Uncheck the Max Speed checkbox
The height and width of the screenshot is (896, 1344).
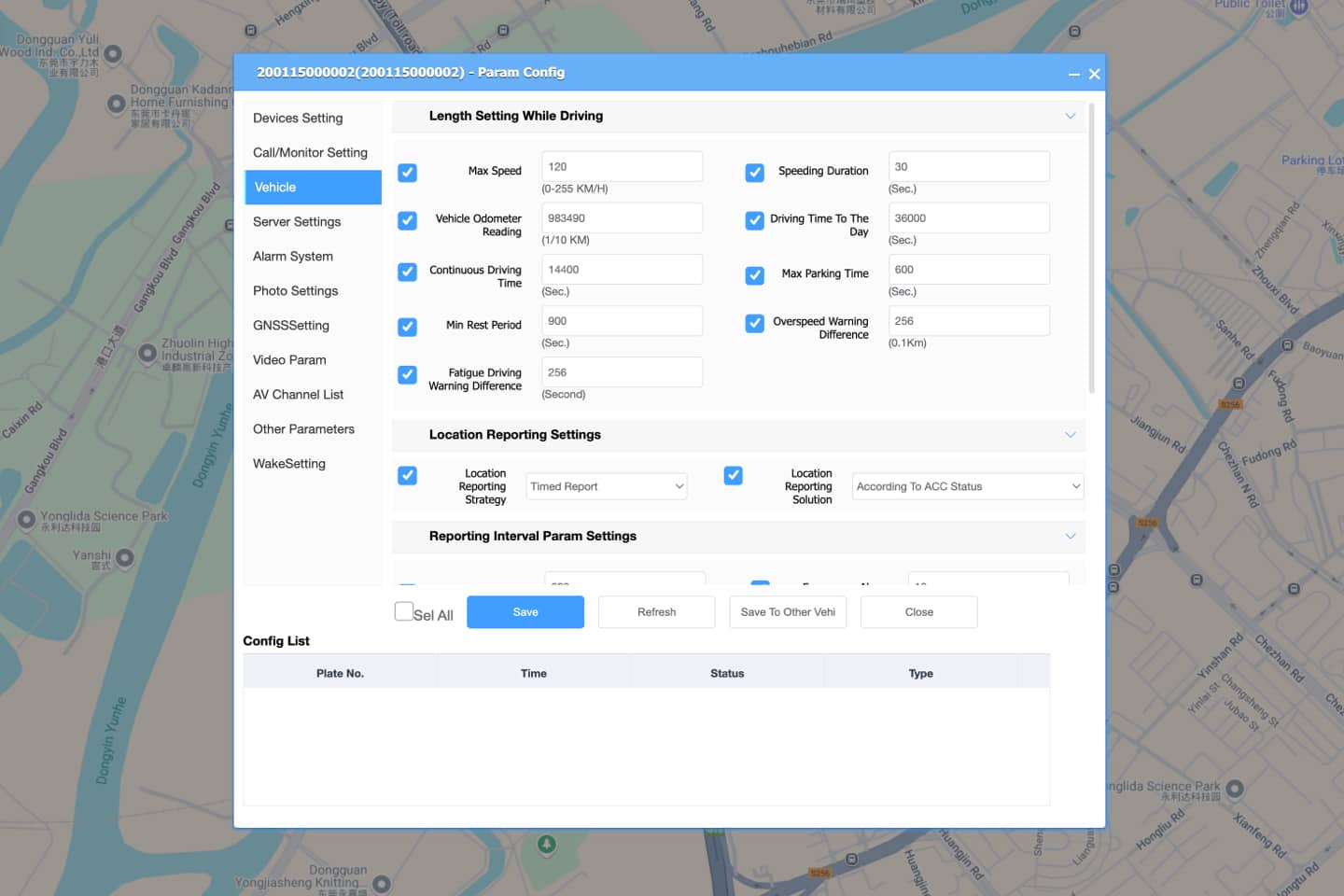[407, 173]
